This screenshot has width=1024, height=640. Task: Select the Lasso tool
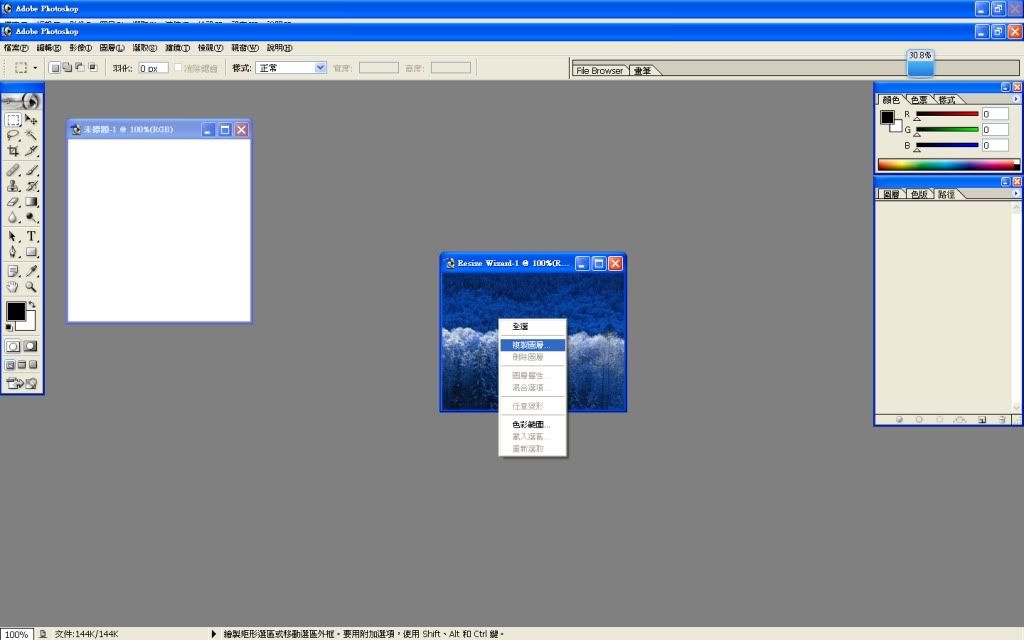pyautogui.click(x=13, y=135)
